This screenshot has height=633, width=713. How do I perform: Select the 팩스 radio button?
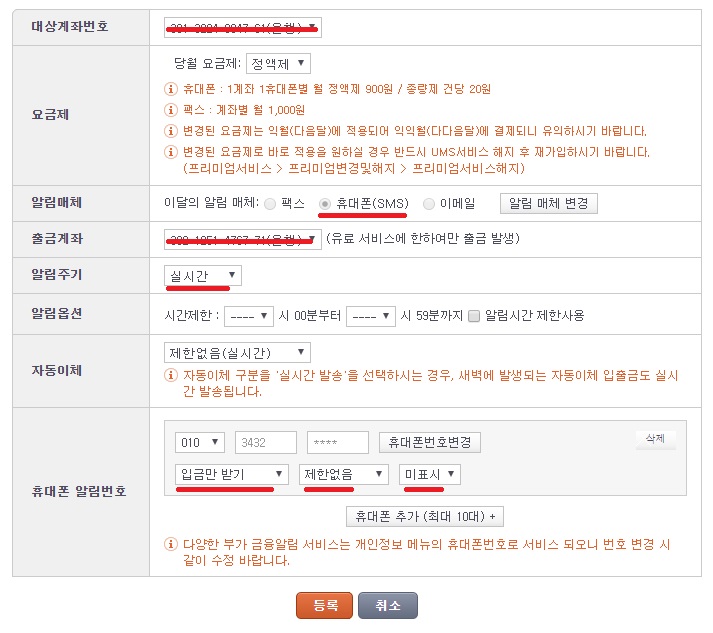pyautogui.click(x=269, y=204)
